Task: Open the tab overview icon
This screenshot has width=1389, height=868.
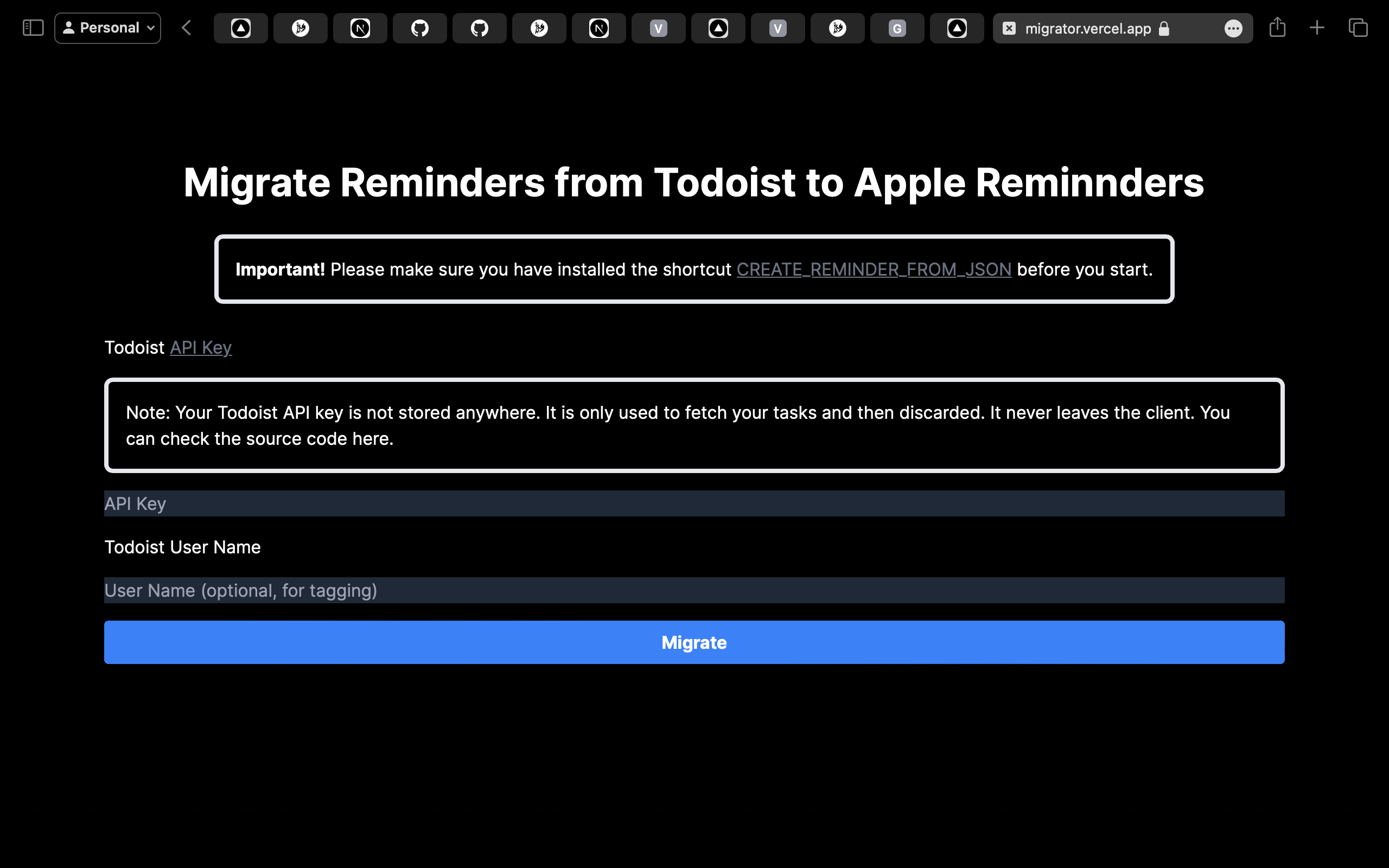Action: coord(1358,28)
